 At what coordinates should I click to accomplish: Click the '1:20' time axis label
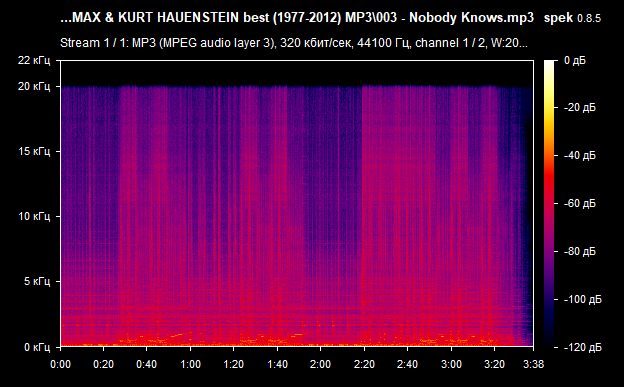[234, 364]
